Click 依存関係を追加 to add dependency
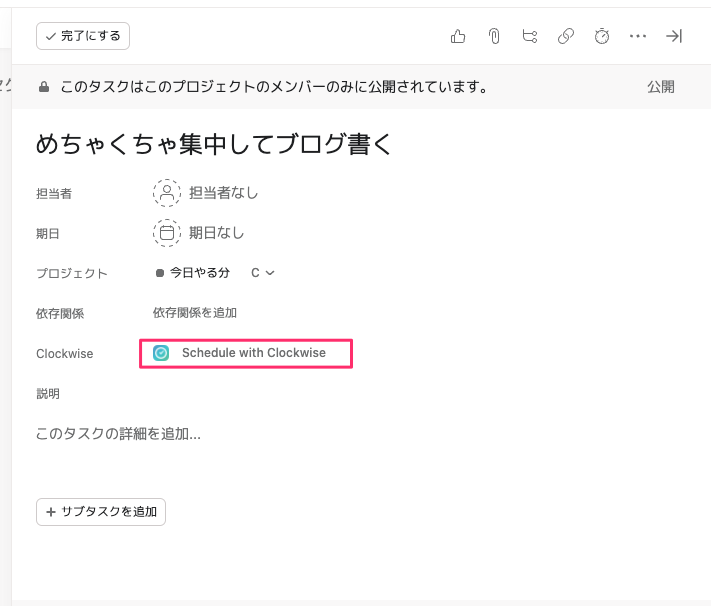 pyautogui.click(x=195, y=313)
